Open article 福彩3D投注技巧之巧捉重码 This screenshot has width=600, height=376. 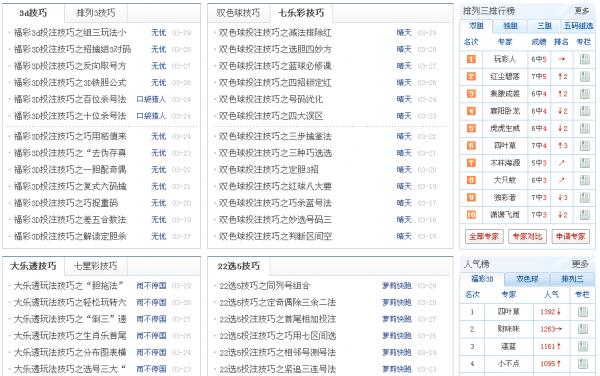[x=66, y=203]
